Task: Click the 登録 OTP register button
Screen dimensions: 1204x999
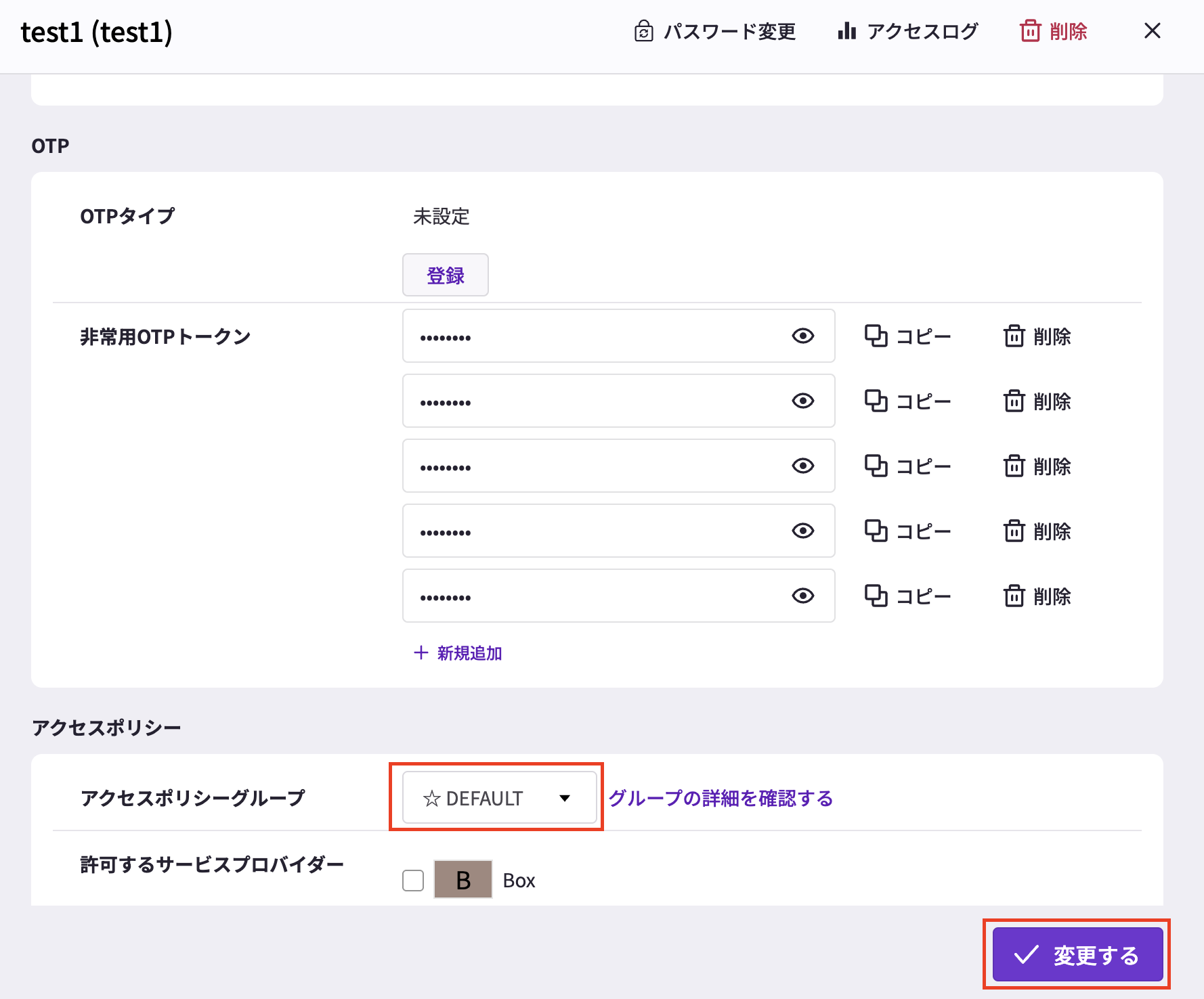Action: tap(446, 275)
